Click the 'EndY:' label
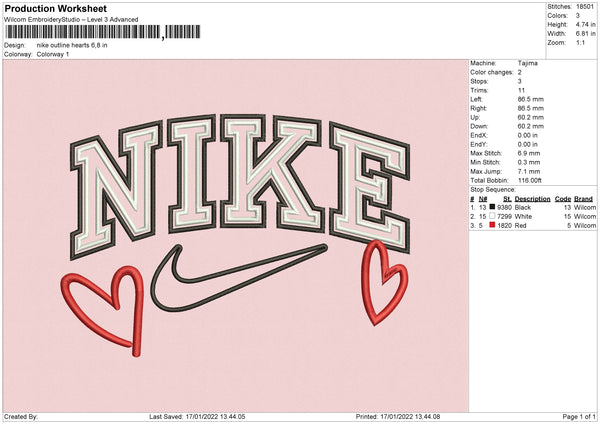This screenshot has width=600, height=424. point(479,144)
